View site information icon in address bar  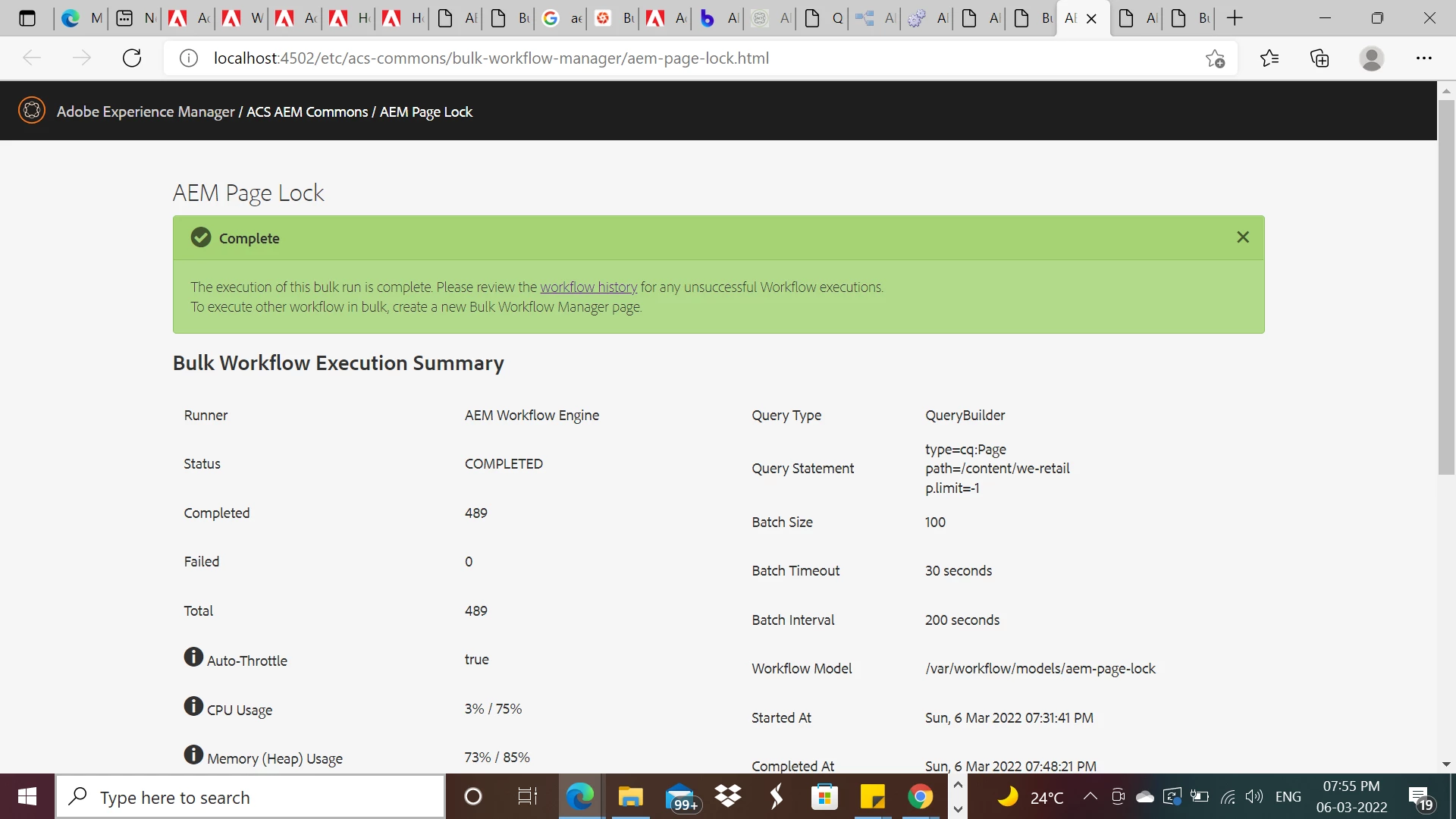coord(189,58)
